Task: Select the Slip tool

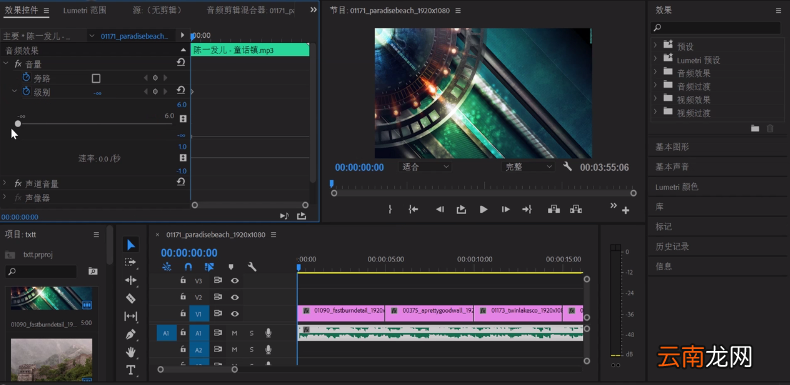Action: [x=130, y=316]
